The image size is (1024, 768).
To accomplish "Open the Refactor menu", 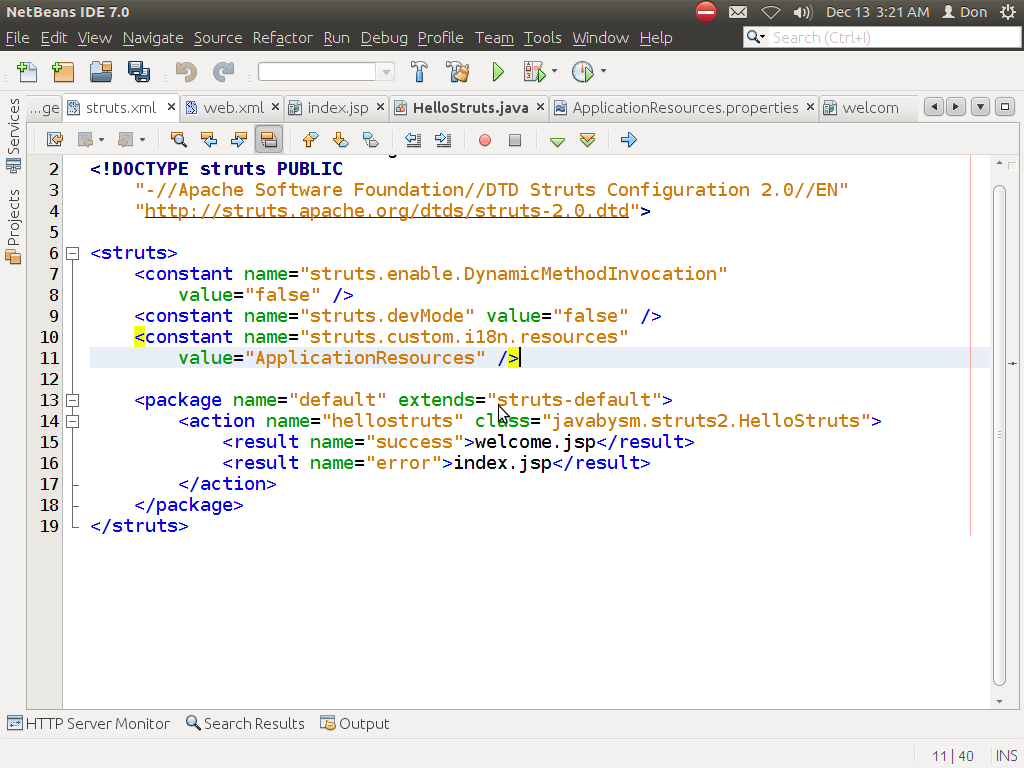I will click(282, 38).
